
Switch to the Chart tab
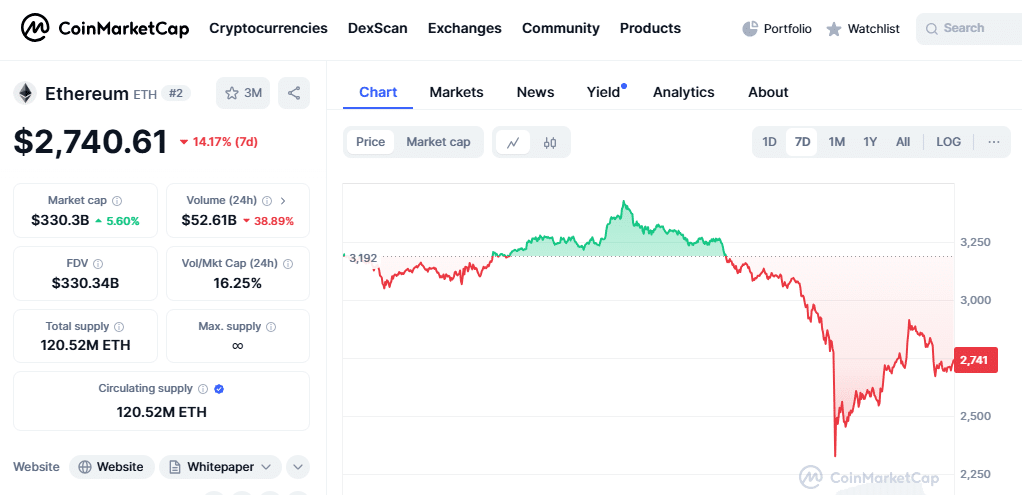pyautogui.click(x=378, y=93)
